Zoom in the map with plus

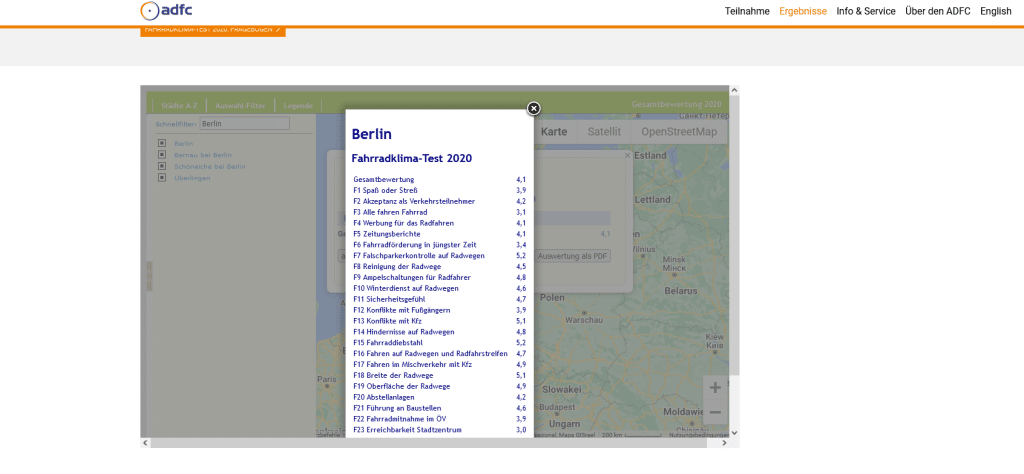point(715,388)
